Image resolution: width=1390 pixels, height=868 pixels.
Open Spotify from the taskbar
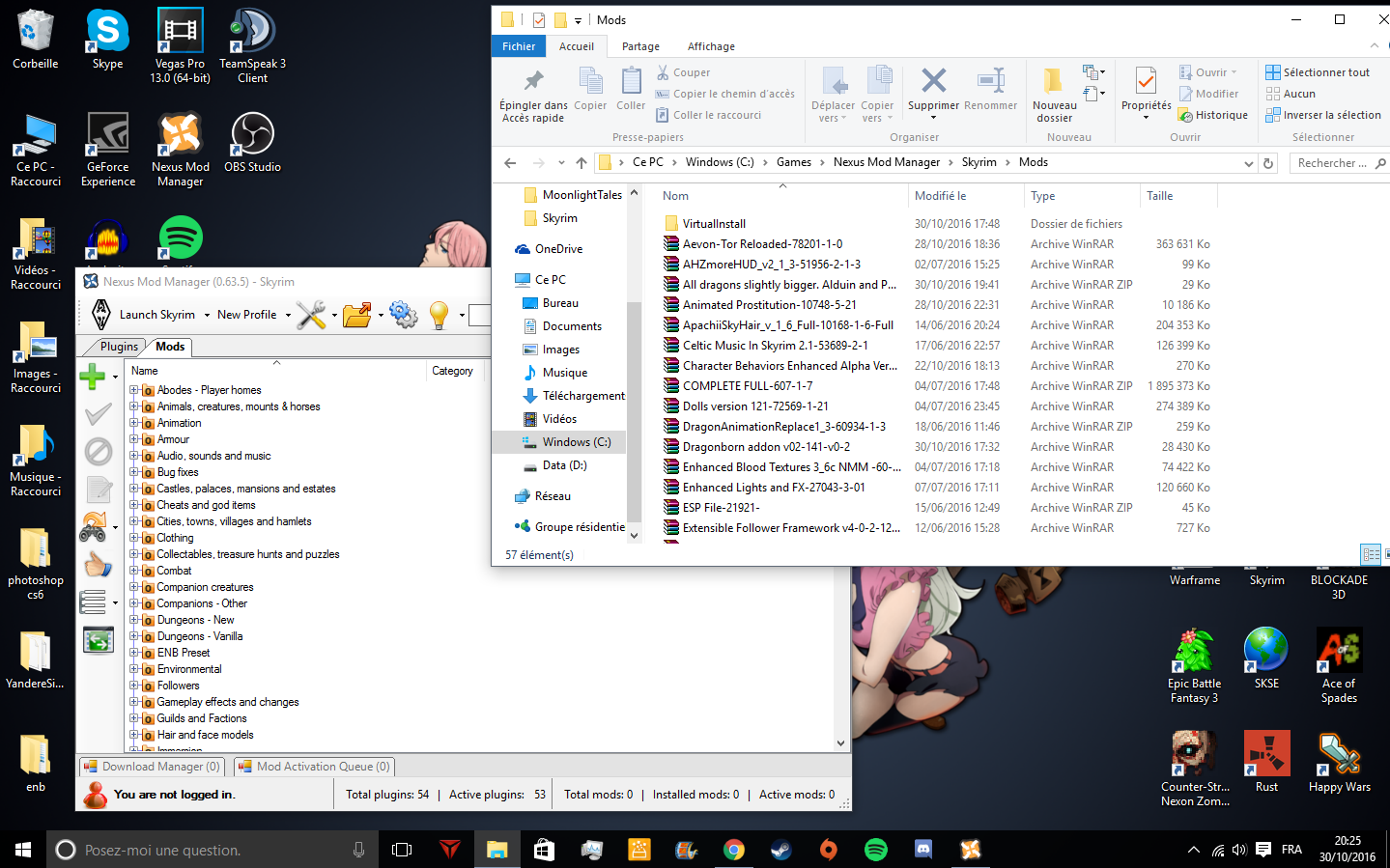[876, 850]
